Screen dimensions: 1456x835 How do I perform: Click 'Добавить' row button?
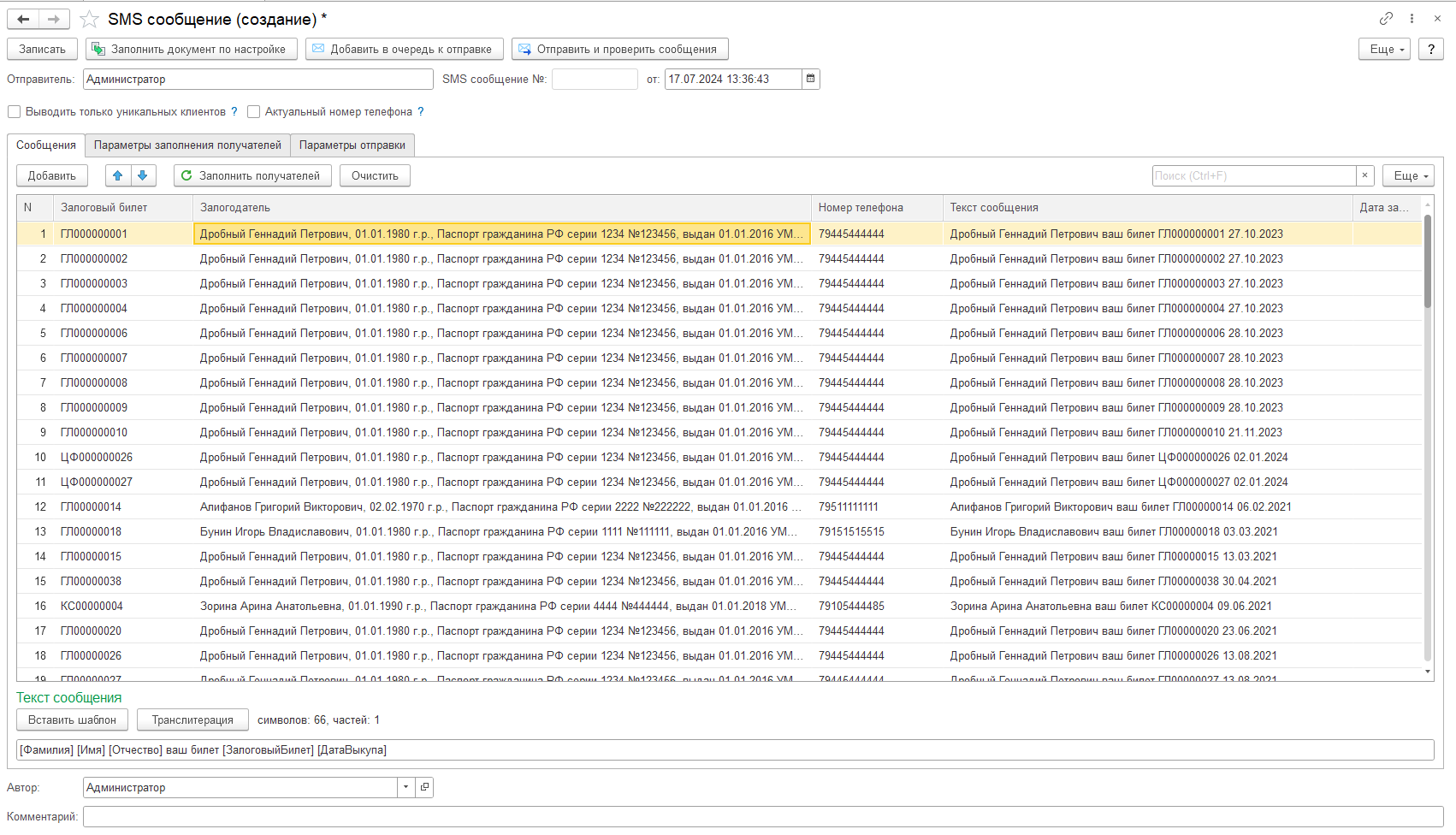[x=52, y=175]
